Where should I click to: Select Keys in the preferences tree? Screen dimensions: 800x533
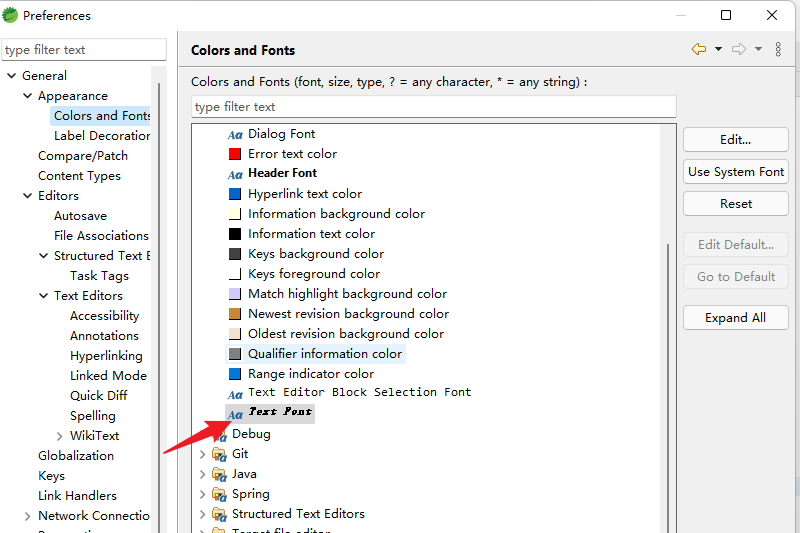51,476
